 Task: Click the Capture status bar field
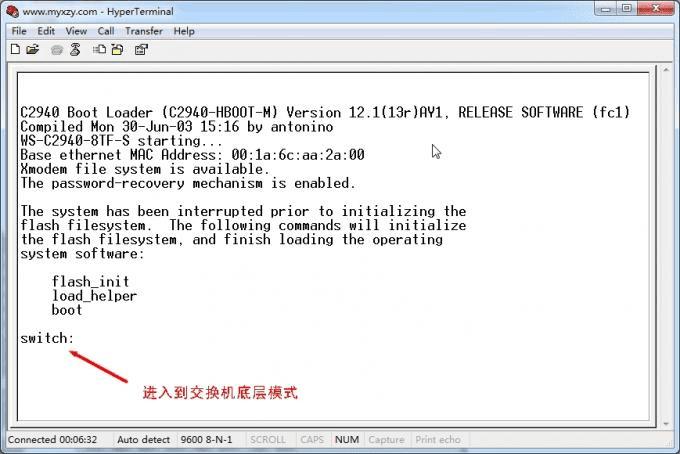(x=386, y=440)
